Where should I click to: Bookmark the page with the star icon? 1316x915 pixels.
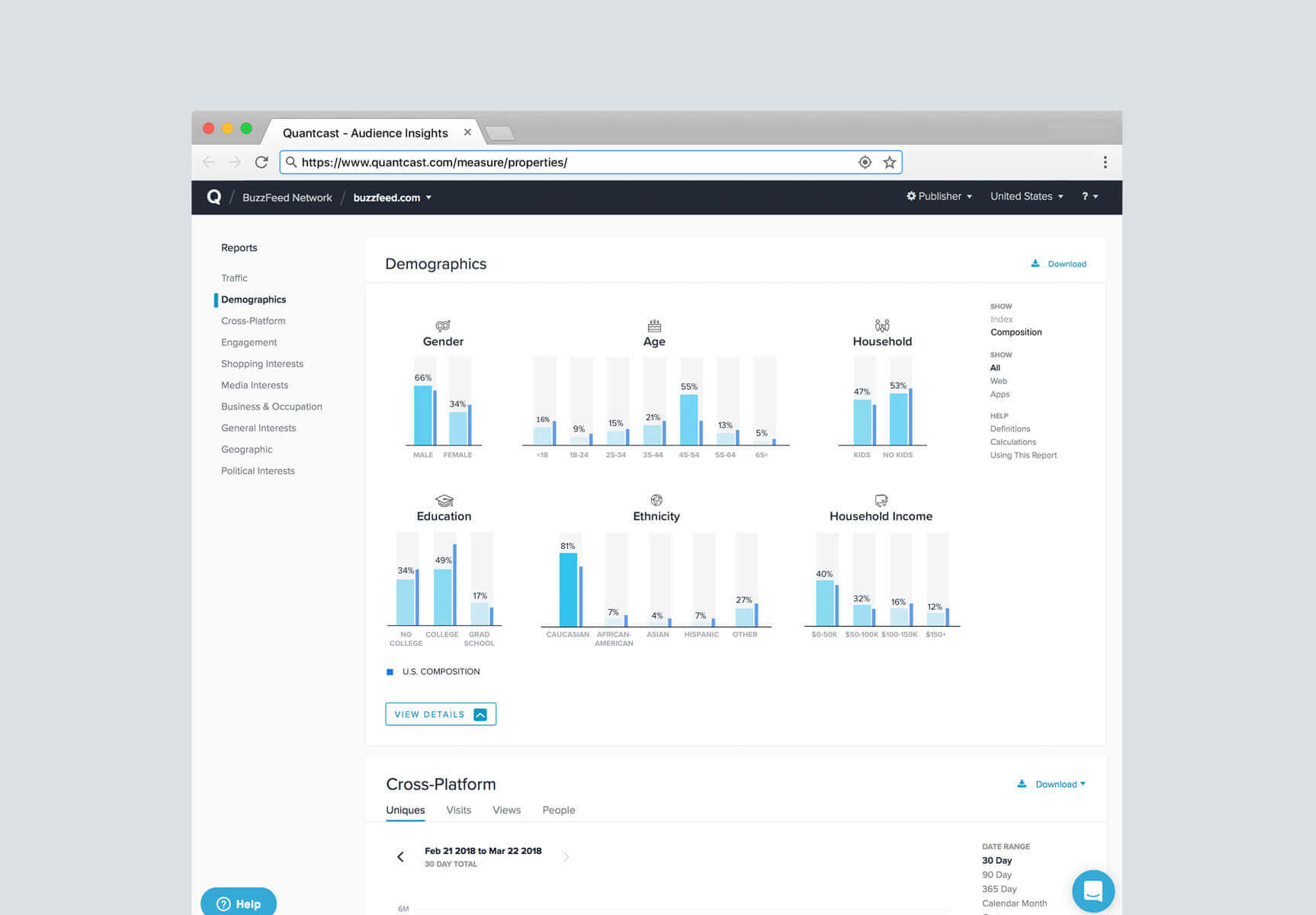click(889, 162)
